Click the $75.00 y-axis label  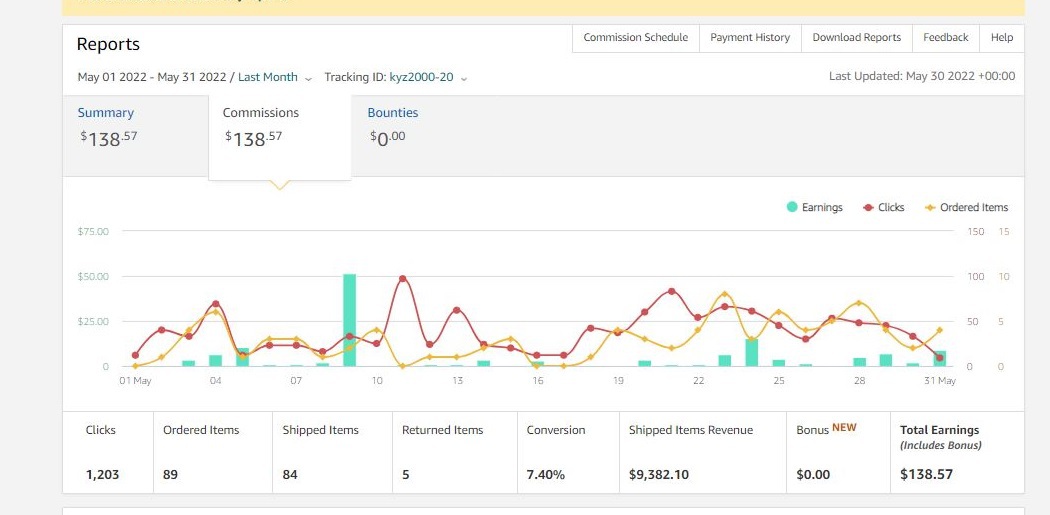(93, 232)
